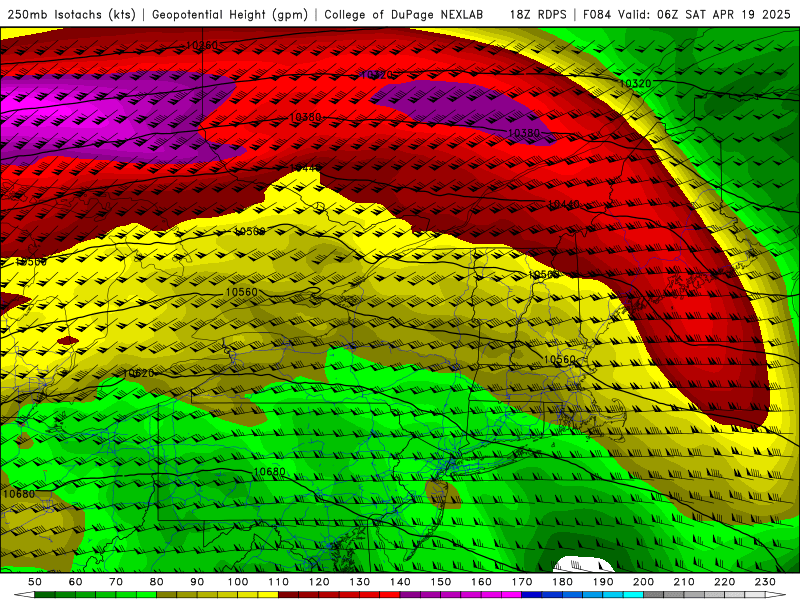Click the 230 knot colorbar label

(x=765, y=582)
